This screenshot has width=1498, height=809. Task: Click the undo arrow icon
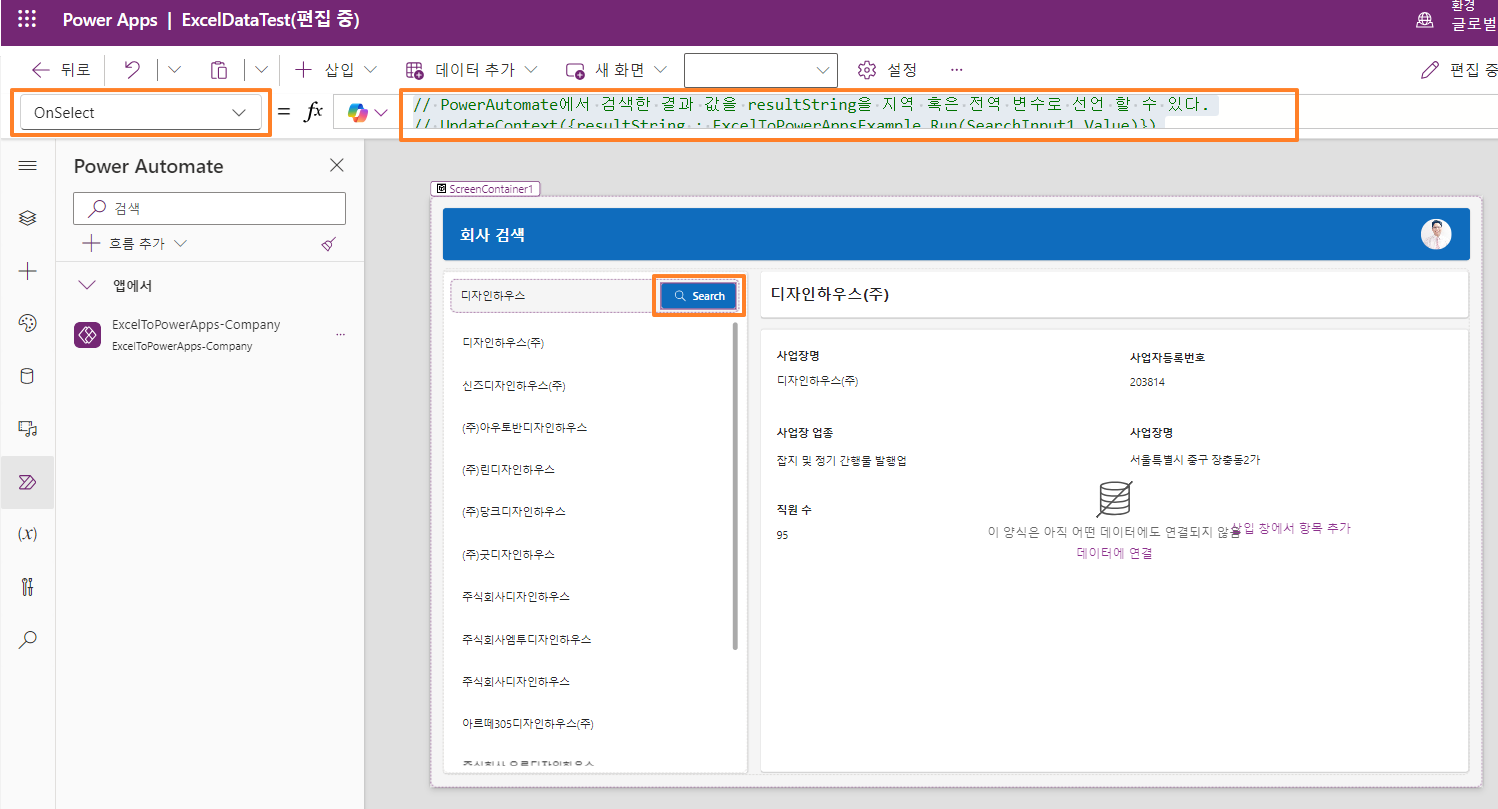pyautogui.click(x=132, y=70)
